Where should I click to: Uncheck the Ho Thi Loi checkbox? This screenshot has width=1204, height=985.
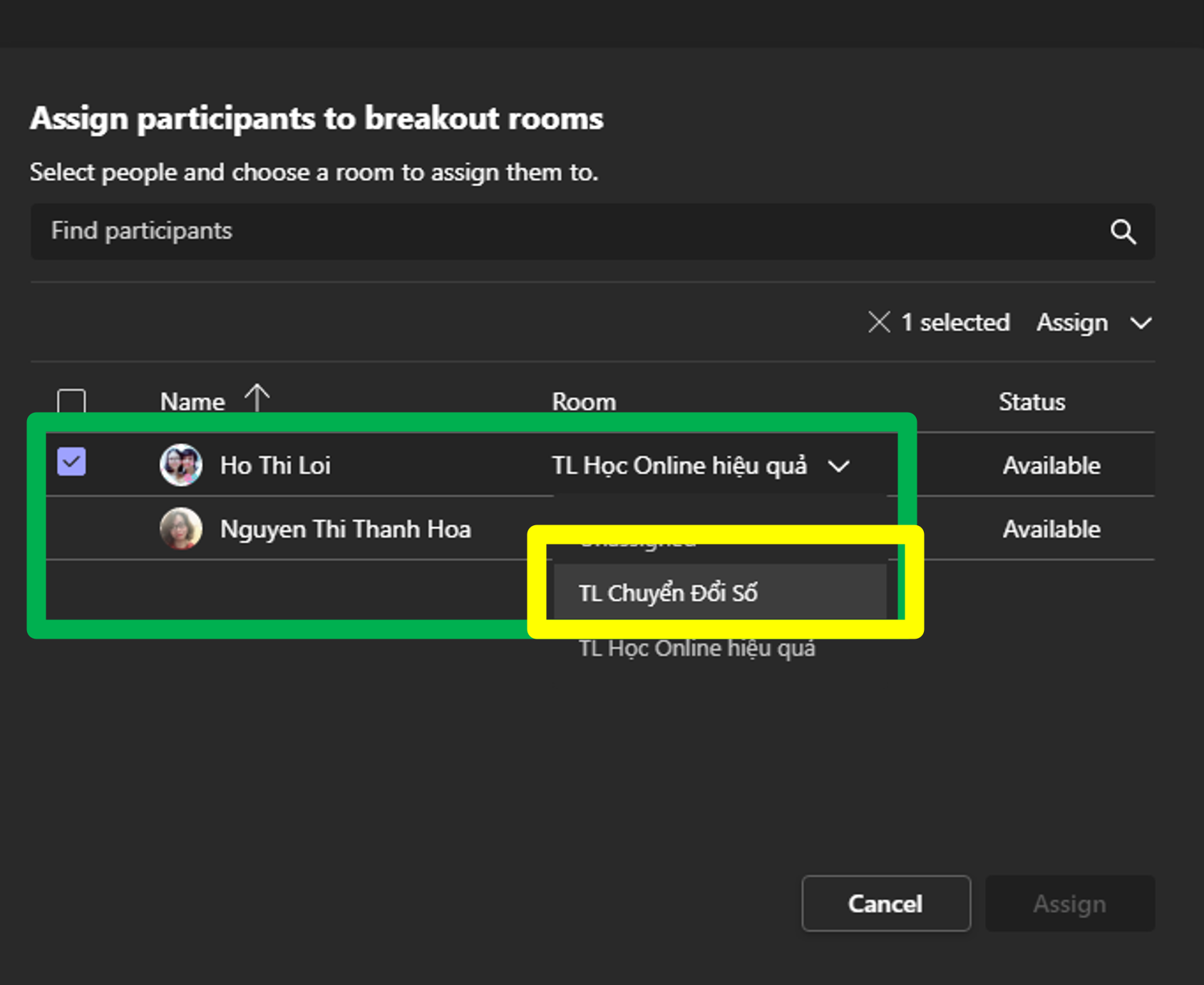click(x=71, y=462)
